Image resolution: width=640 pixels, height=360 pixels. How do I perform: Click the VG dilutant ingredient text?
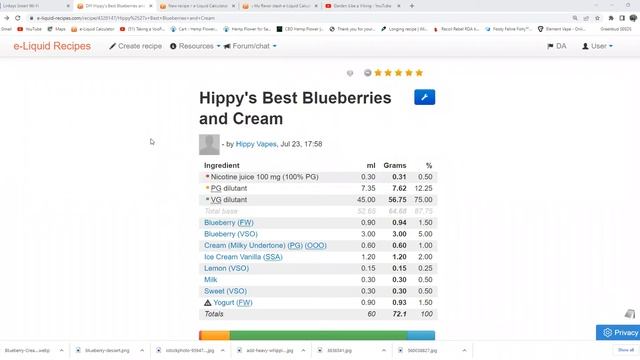(229, 200)
